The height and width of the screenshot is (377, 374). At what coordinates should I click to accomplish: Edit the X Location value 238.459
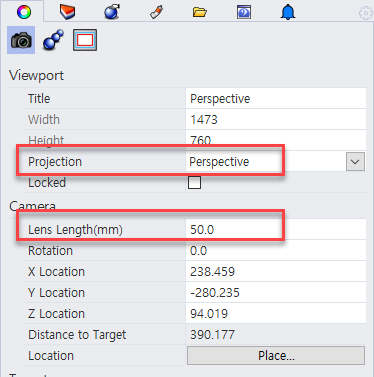coord(212,272)
